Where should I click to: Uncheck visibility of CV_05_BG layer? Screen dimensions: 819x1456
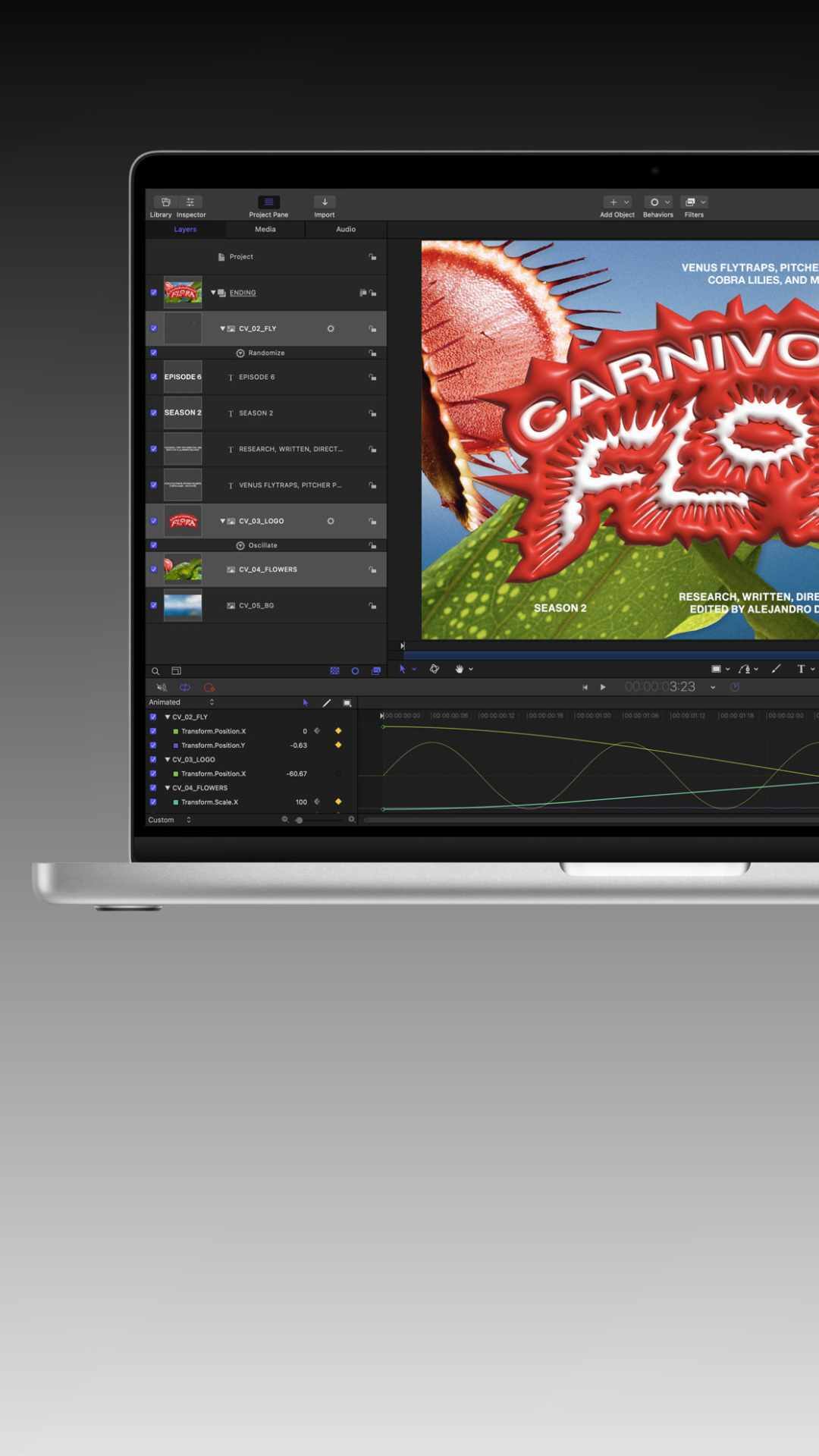(154, 606)
